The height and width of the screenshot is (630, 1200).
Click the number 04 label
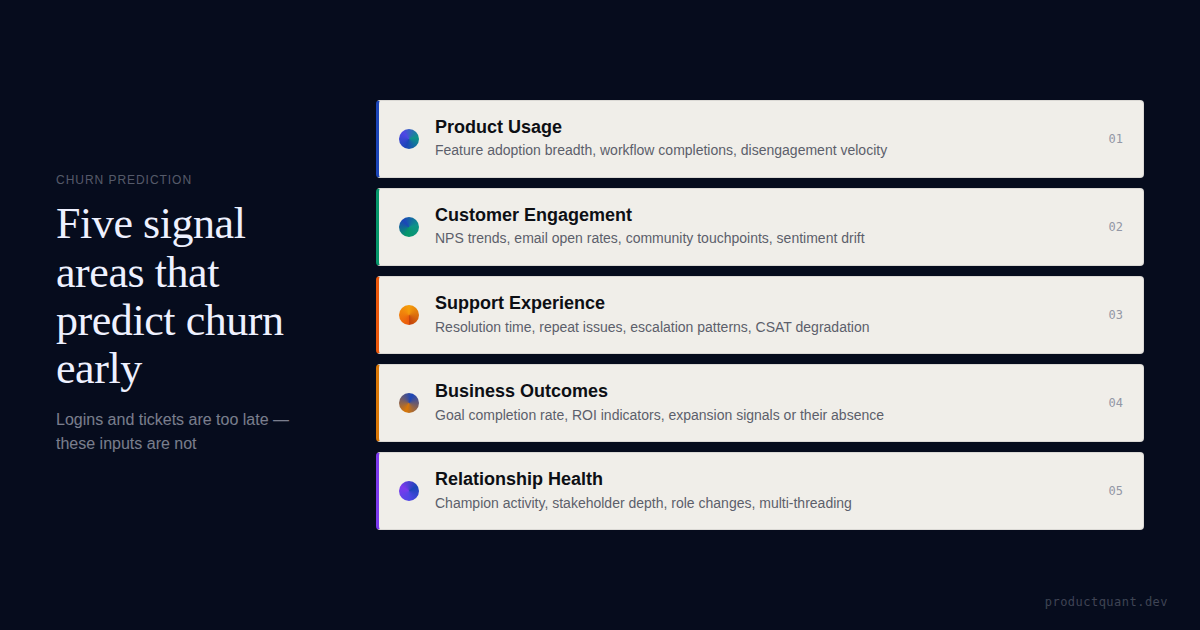click(x=1115, y=403)
